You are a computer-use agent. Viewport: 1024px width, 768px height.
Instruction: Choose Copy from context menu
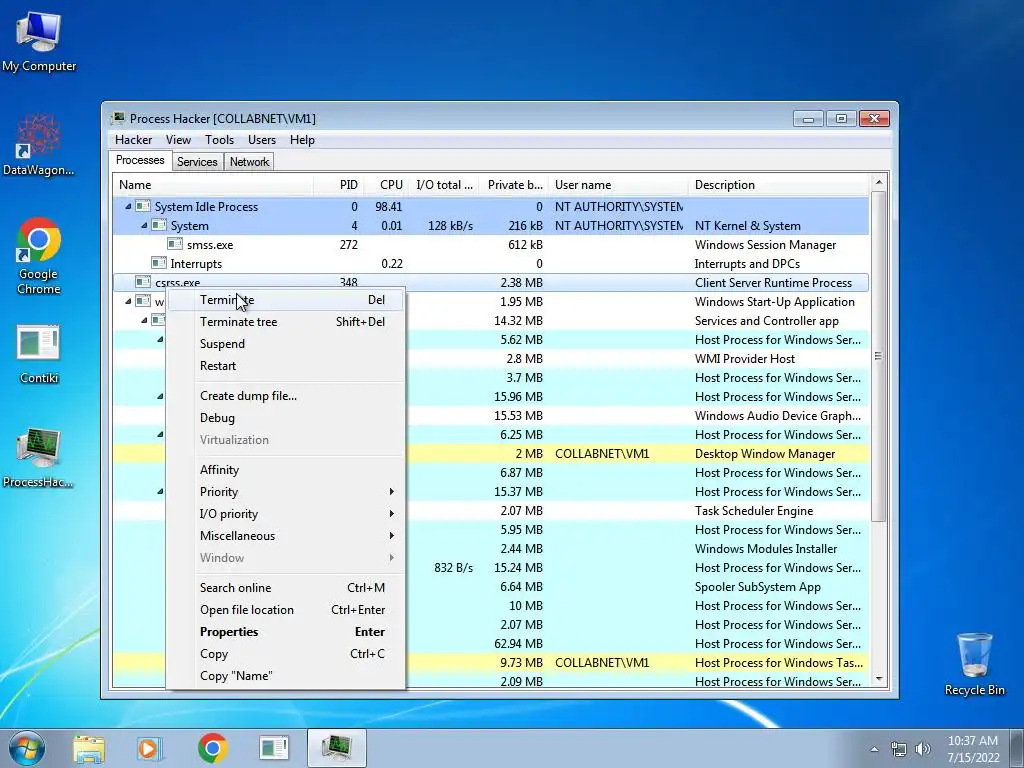tap(285, 654)
